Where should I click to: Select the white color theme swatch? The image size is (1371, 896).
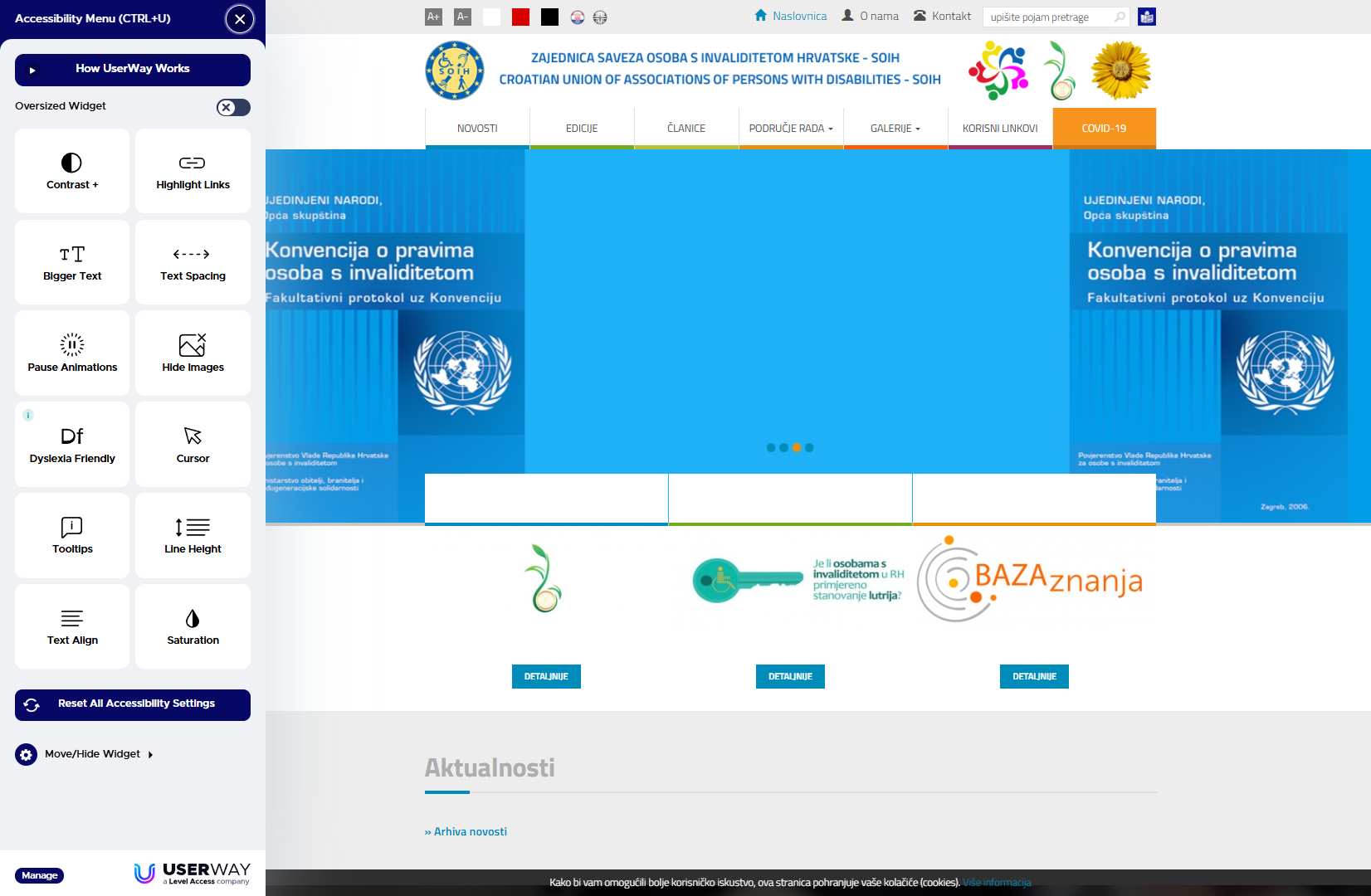click(491, 17)
